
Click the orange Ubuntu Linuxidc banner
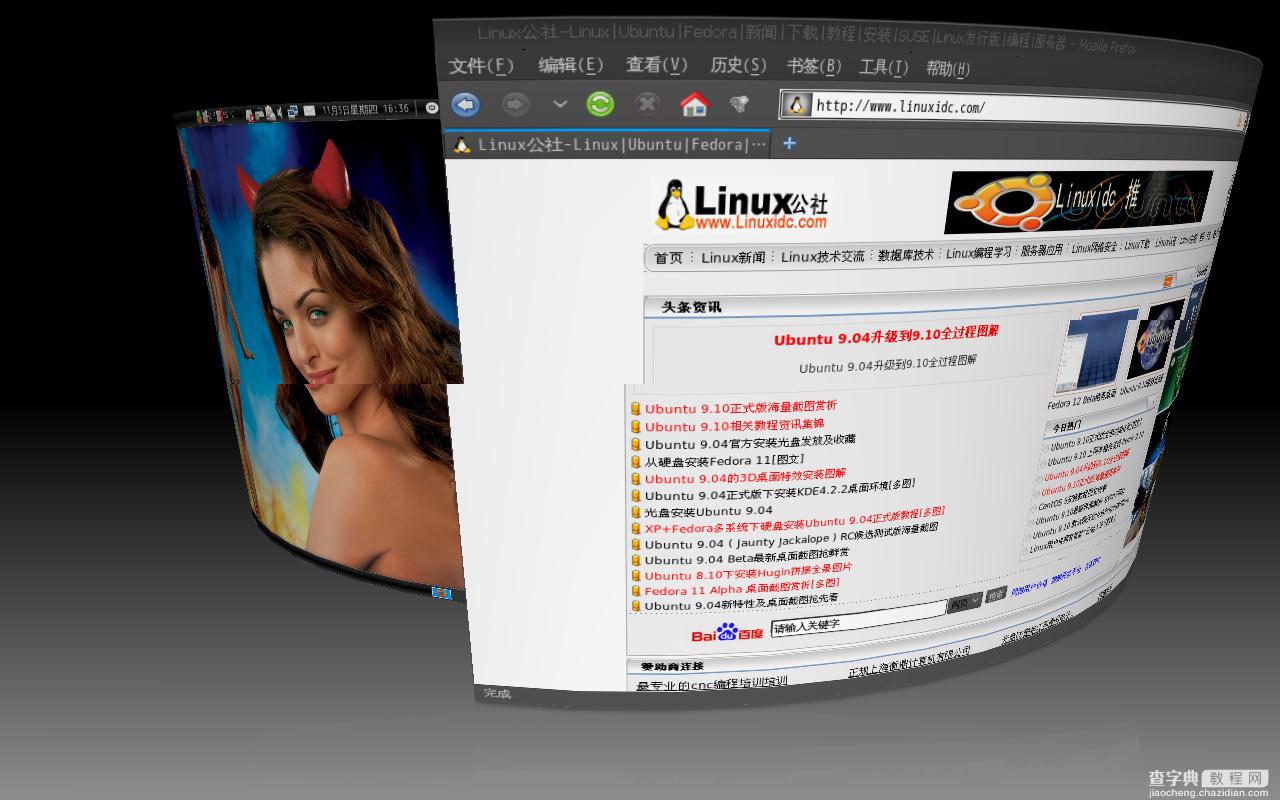tap(1078, 201)
